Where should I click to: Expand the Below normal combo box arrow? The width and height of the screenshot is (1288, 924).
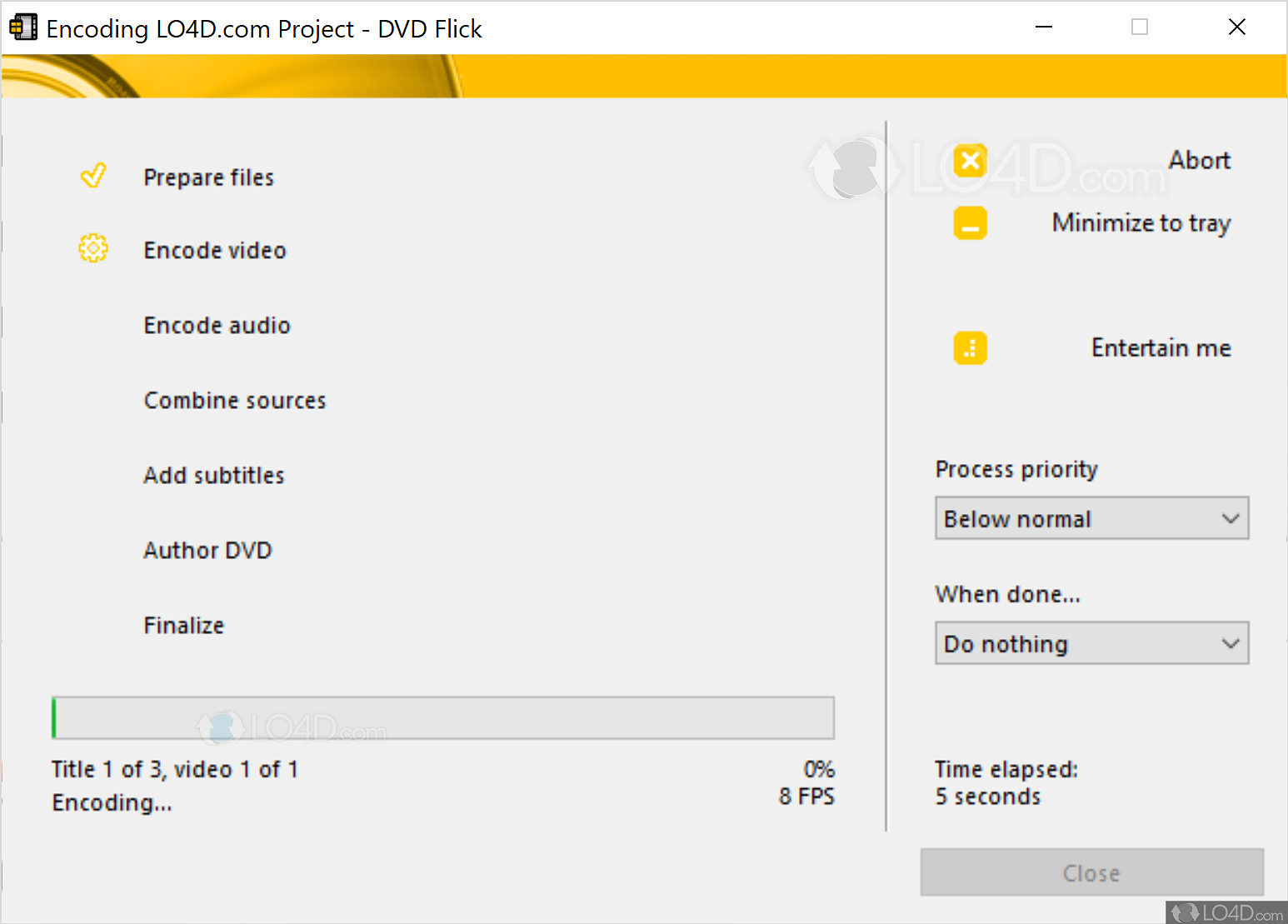(1231, 518)
